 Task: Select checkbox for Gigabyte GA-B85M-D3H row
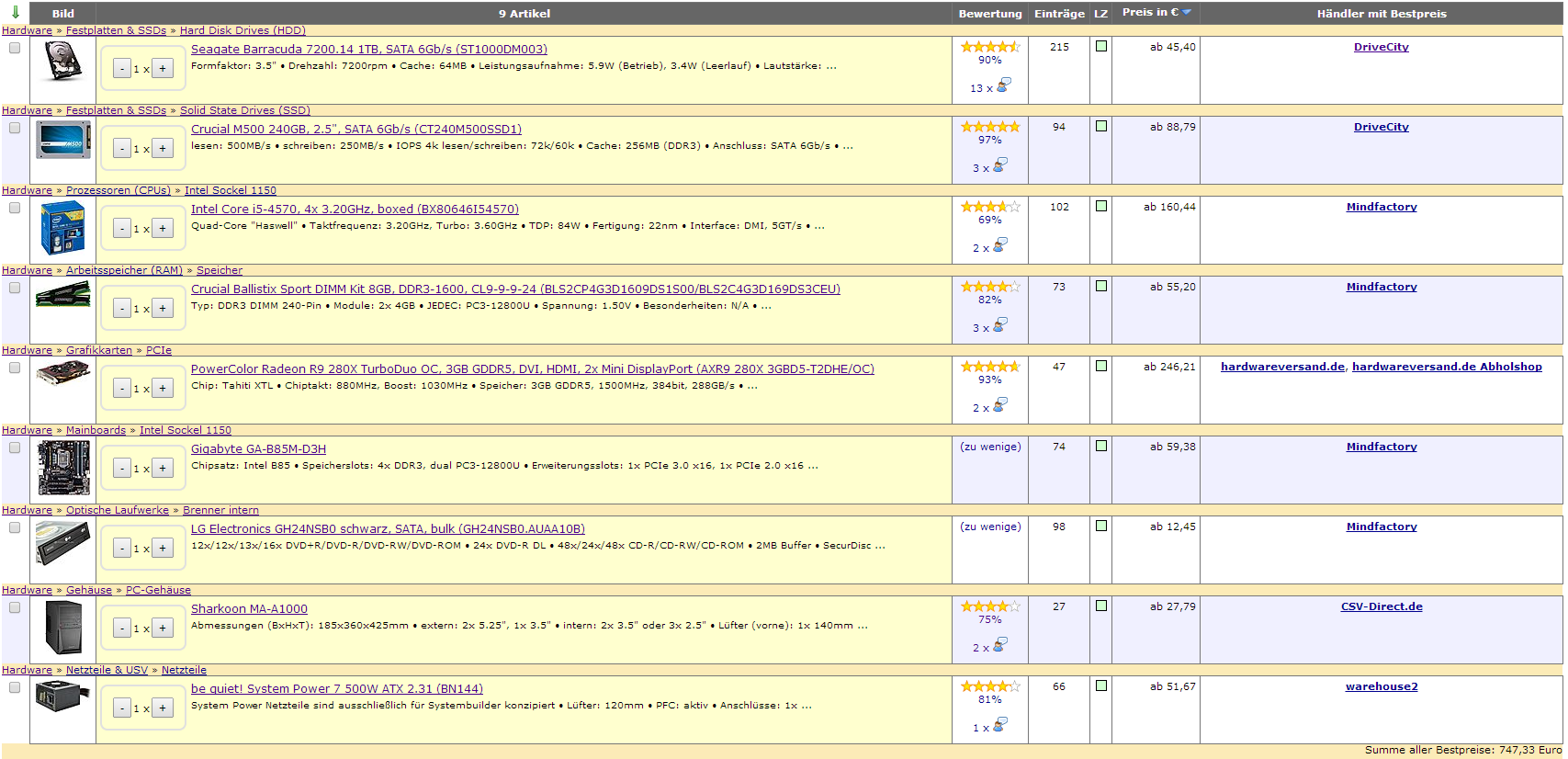(15, 447)
